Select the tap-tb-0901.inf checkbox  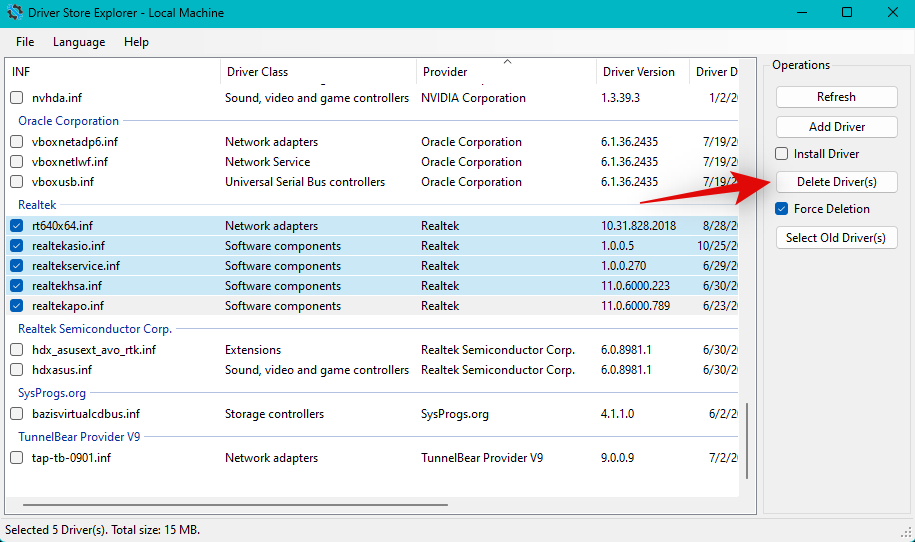[16, 458]
